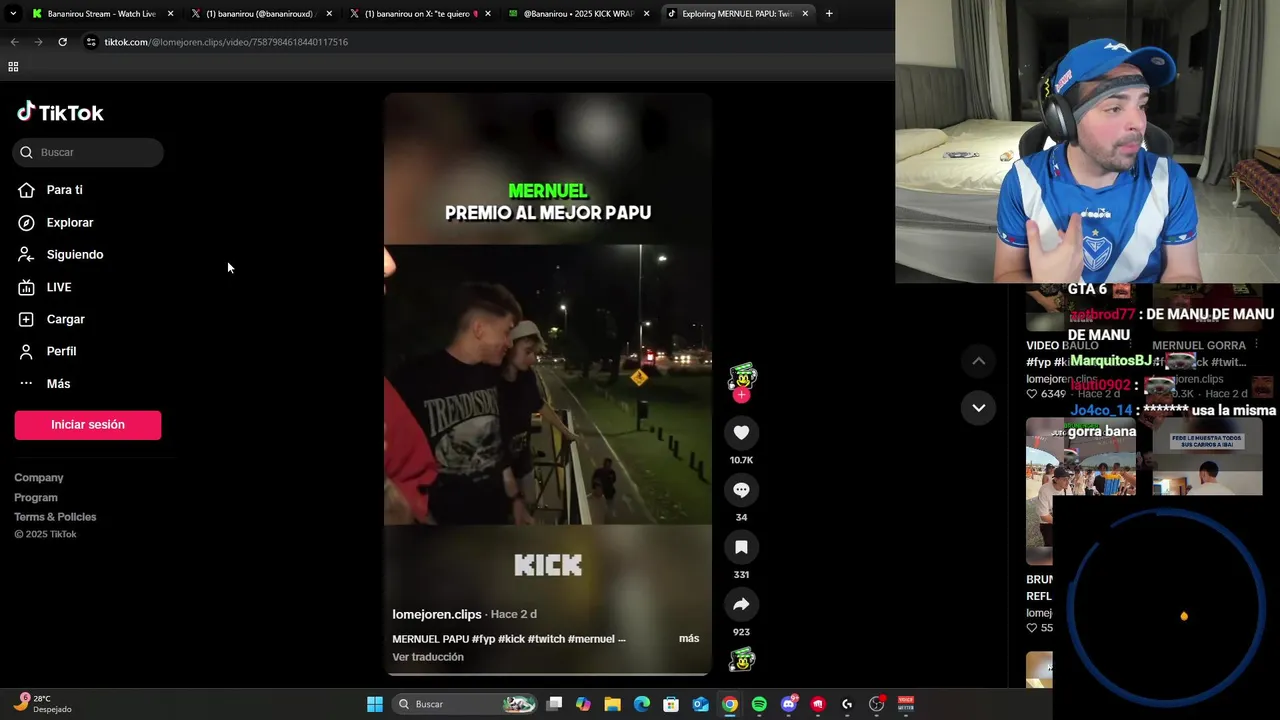This screenshot has height=720, width=1280.
Task: Go to the next video with down chevron
Action: click(x=978, y=407)
